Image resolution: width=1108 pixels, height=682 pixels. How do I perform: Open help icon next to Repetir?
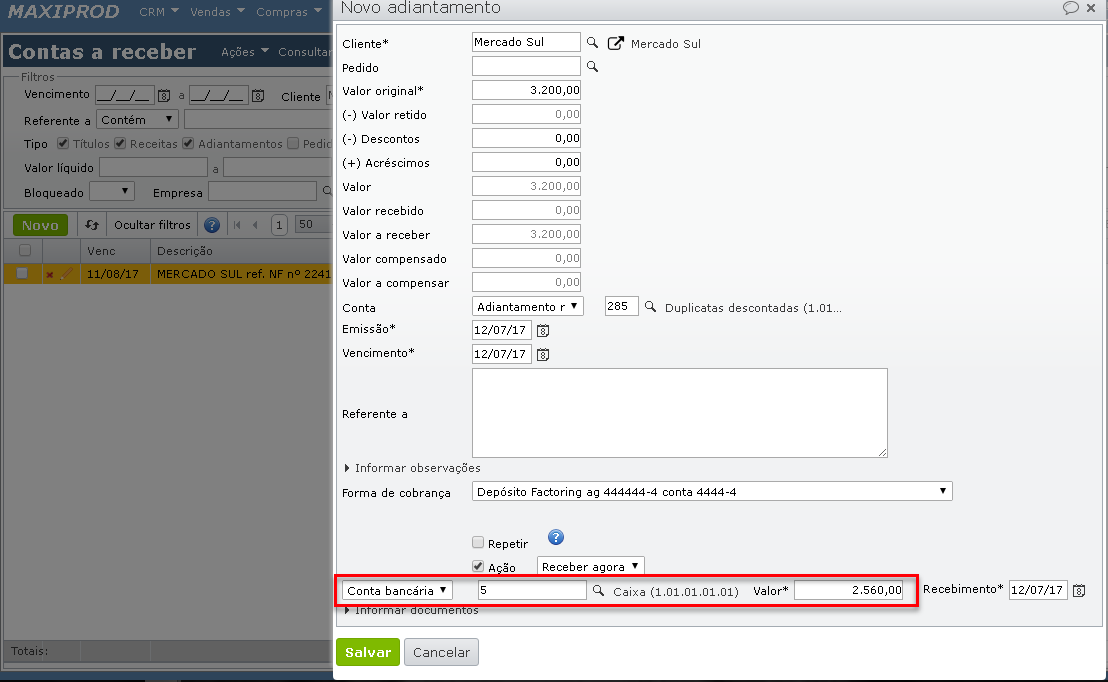556,537
